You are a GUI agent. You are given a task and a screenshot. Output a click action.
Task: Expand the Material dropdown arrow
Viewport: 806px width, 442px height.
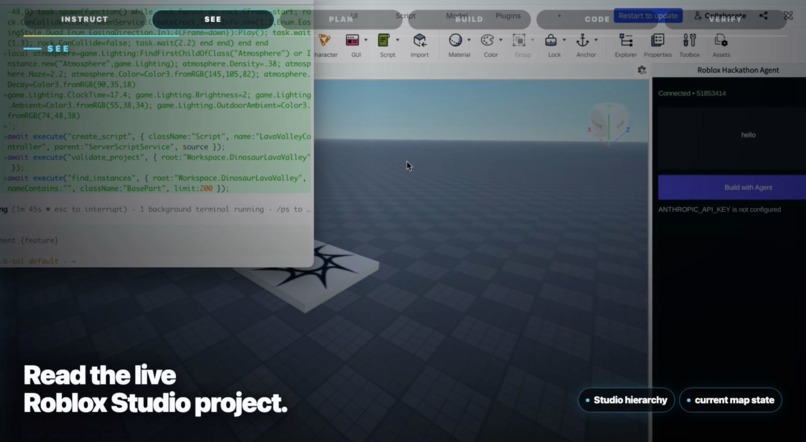tap(469, 40)
